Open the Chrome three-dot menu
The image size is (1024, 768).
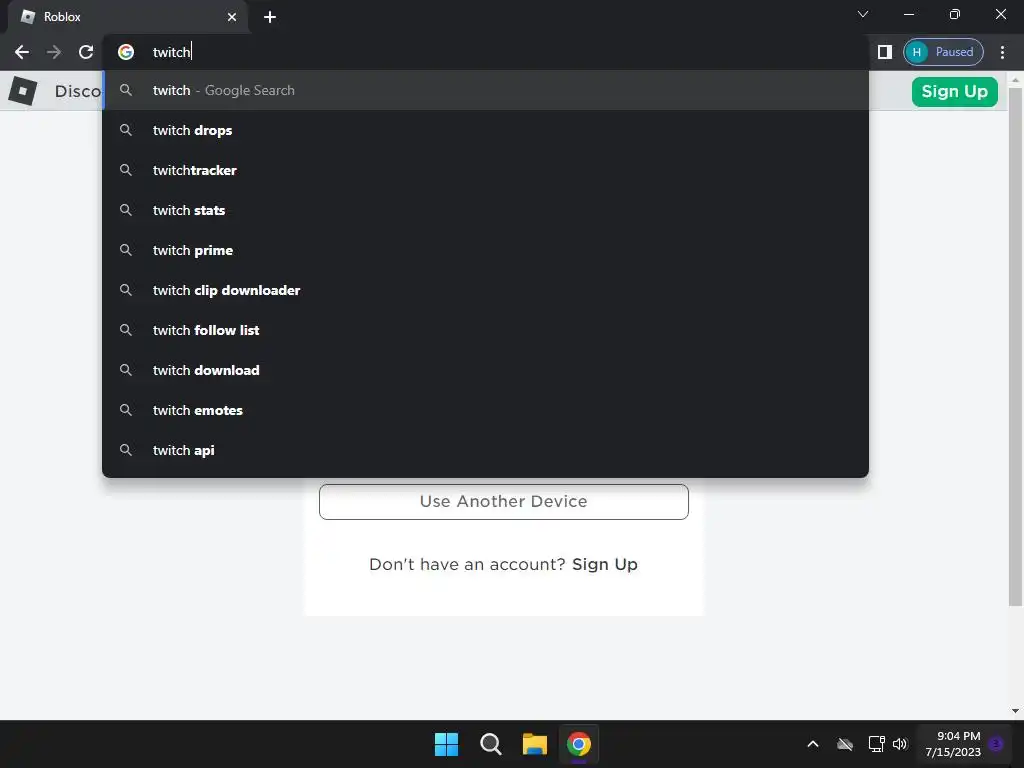(x=1002, y=52)
